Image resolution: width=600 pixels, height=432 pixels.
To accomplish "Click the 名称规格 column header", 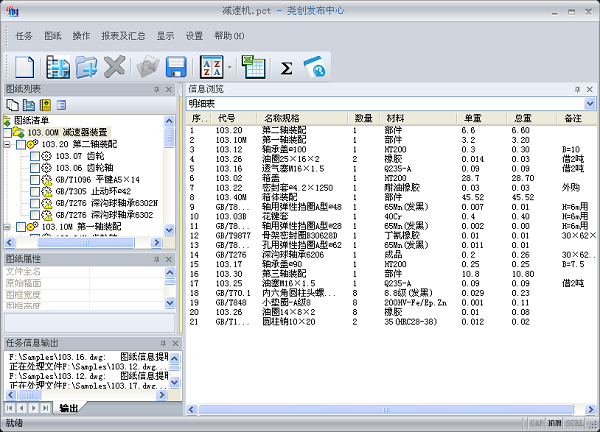I will 283,118.
